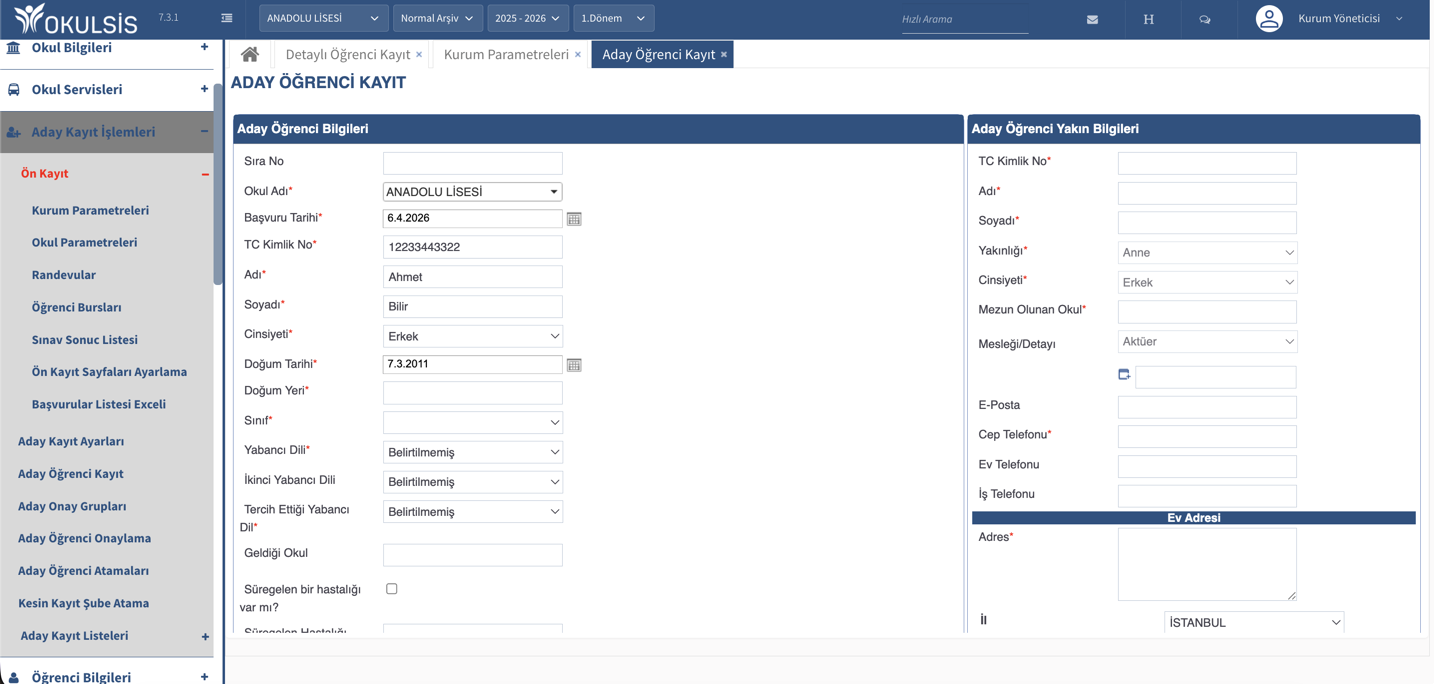This screenshot has width=1435, height=684.
Task: Close the Aday Öğrenci Kayıt tab
Action: pyautogui.click(x=724, y=54)
